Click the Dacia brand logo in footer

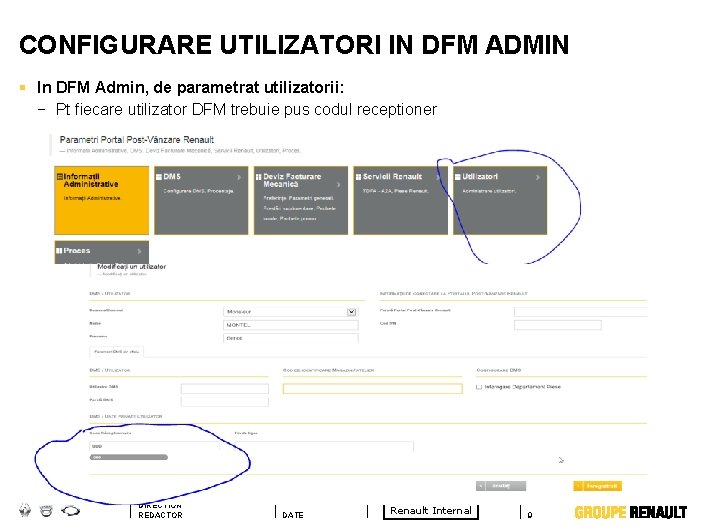[x=46, y=511]
